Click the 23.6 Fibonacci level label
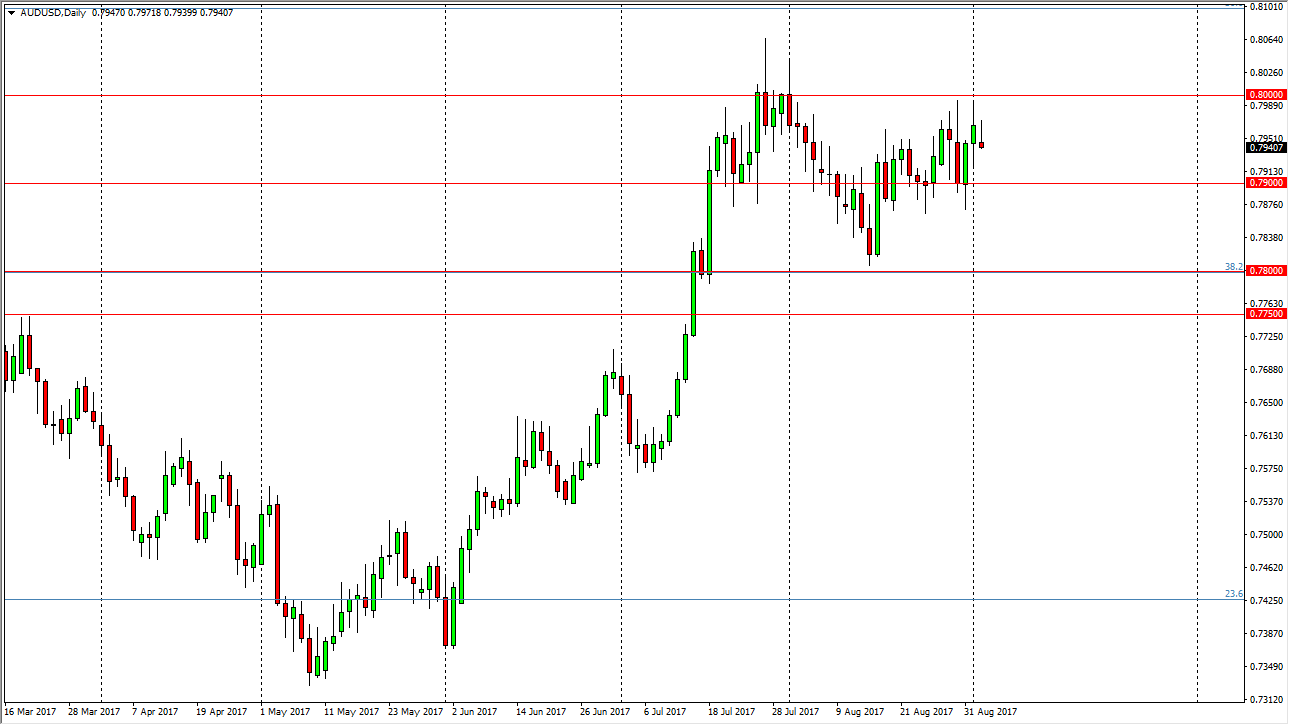The height and width of the screenshot is (725, 1289). click(1233, 594)
